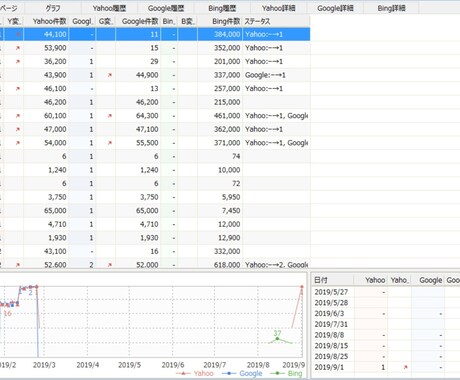Click the Google column header in history table
460x380 pixels.
pos(428,280)
